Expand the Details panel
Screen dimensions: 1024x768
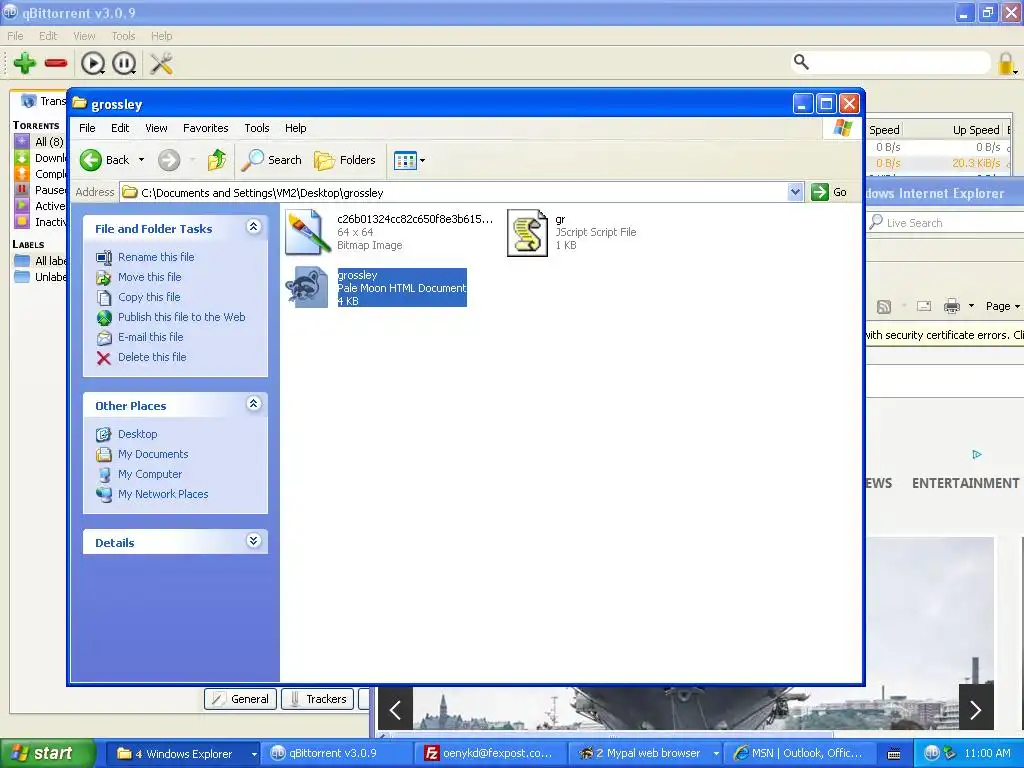(x=254, y=541)
